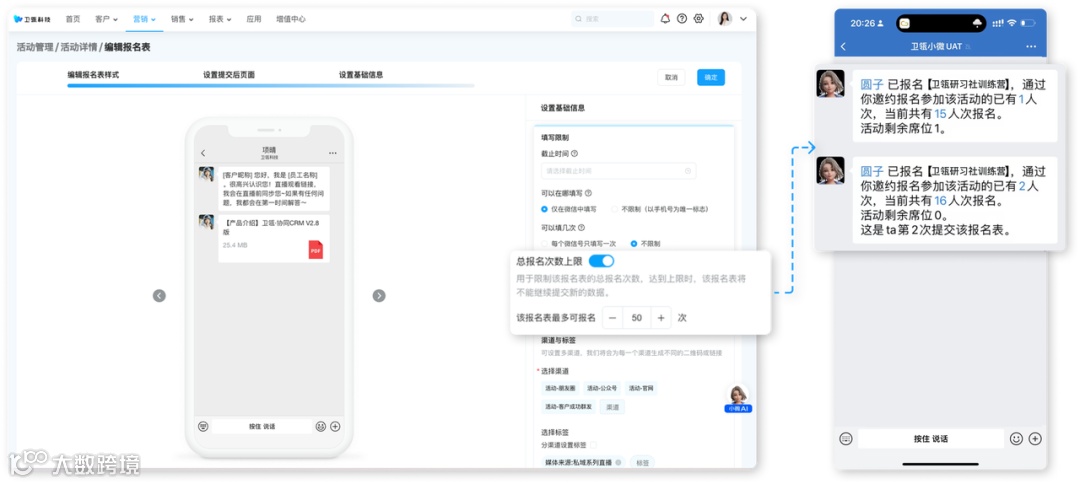Decrease max registrations with minus button
Screen dimensions: 1080x484
point(612,317)
